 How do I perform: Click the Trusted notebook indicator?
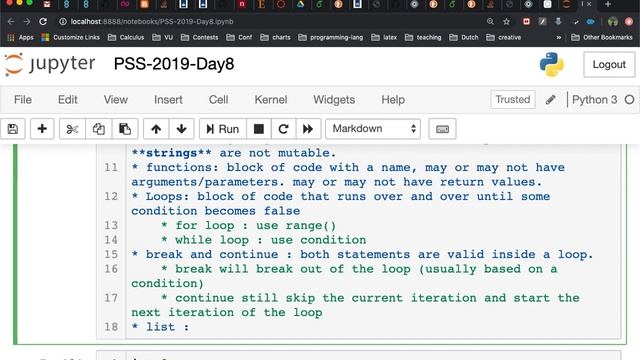pyautogui.click(x=513, y=100)
